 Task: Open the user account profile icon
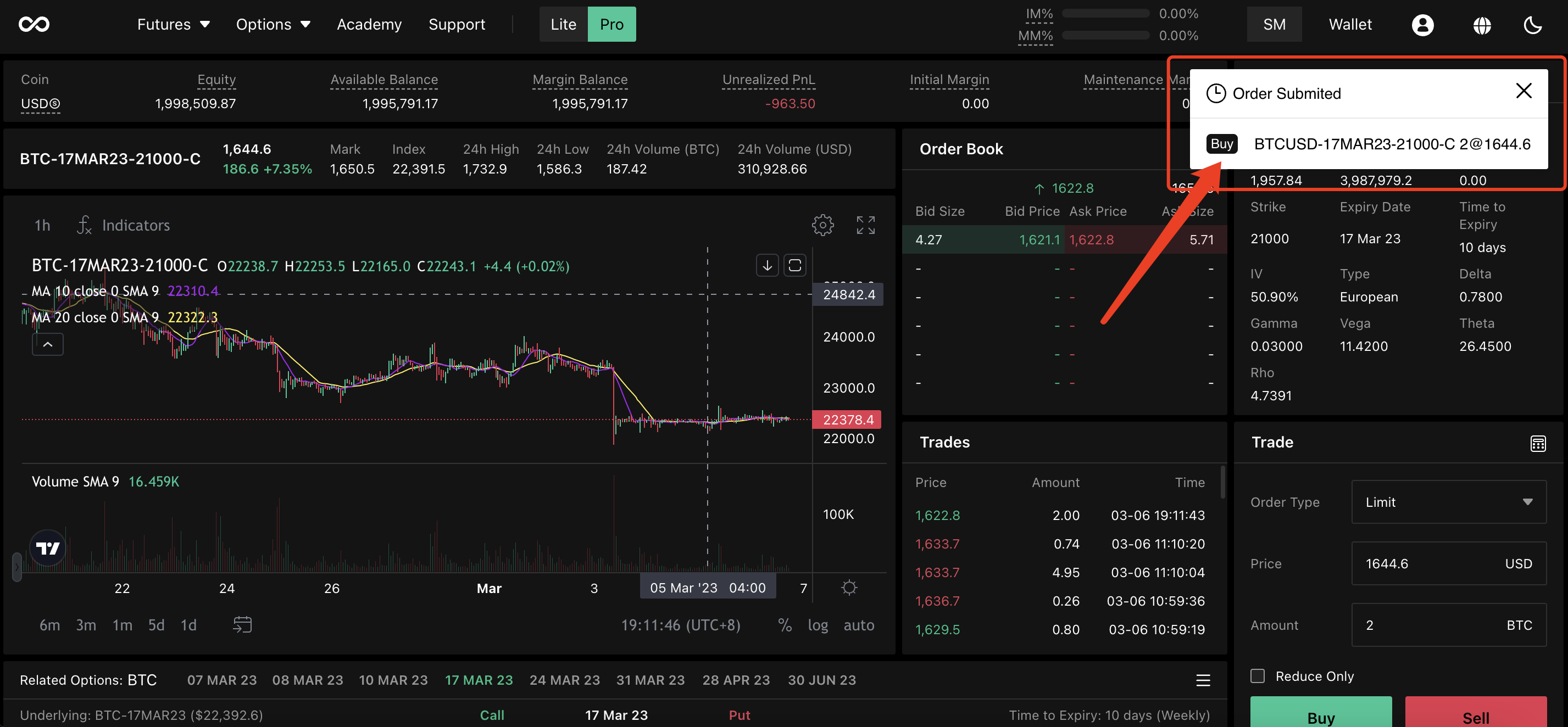point(1422,25)
